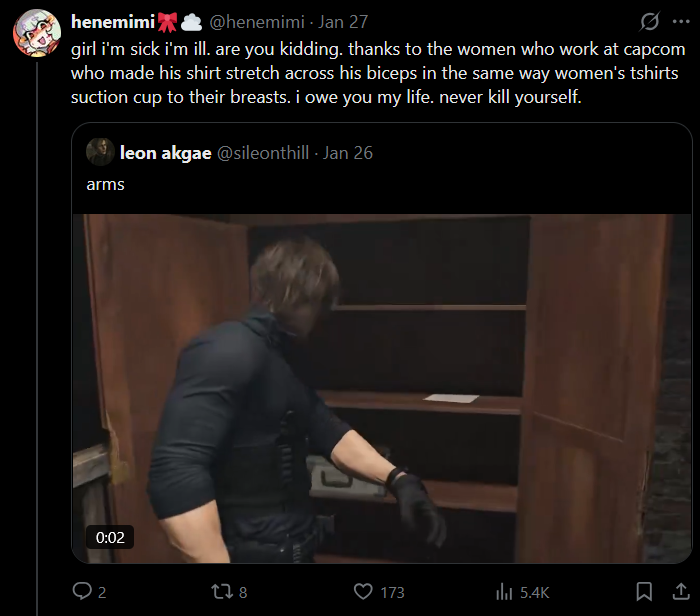This screenshot has width=700, height=616.
Task: Visit the henemimi display name
Action: click(x=113, y=22)
